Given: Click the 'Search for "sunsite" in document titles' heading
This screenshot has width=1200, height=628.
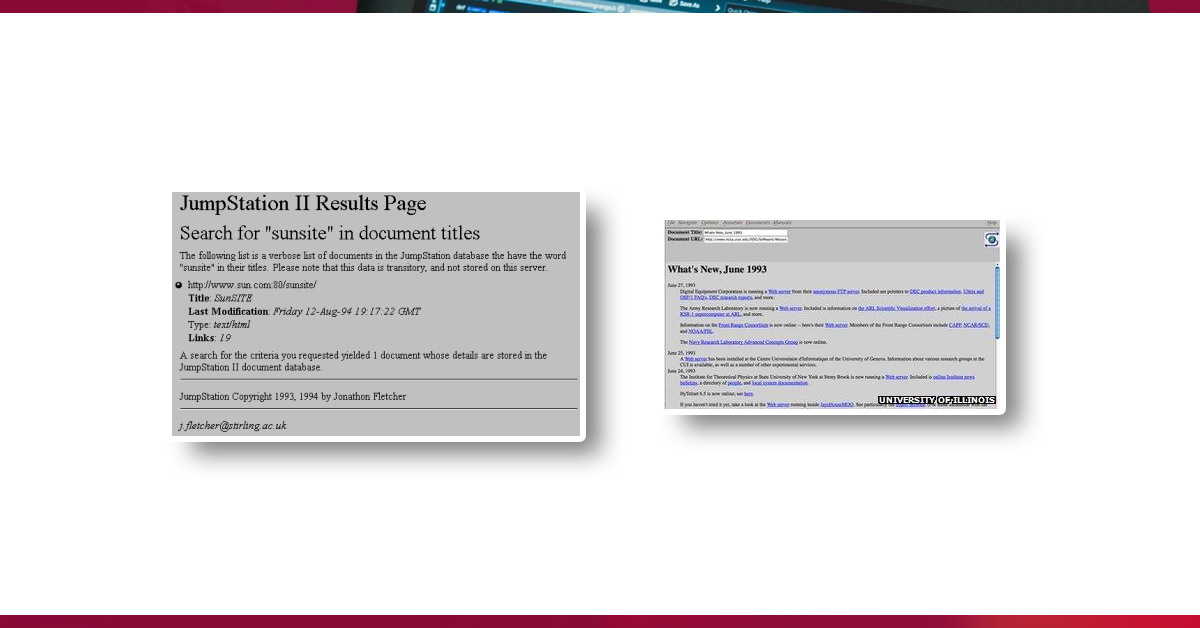Looking at the screenshot, I should 330,233.
